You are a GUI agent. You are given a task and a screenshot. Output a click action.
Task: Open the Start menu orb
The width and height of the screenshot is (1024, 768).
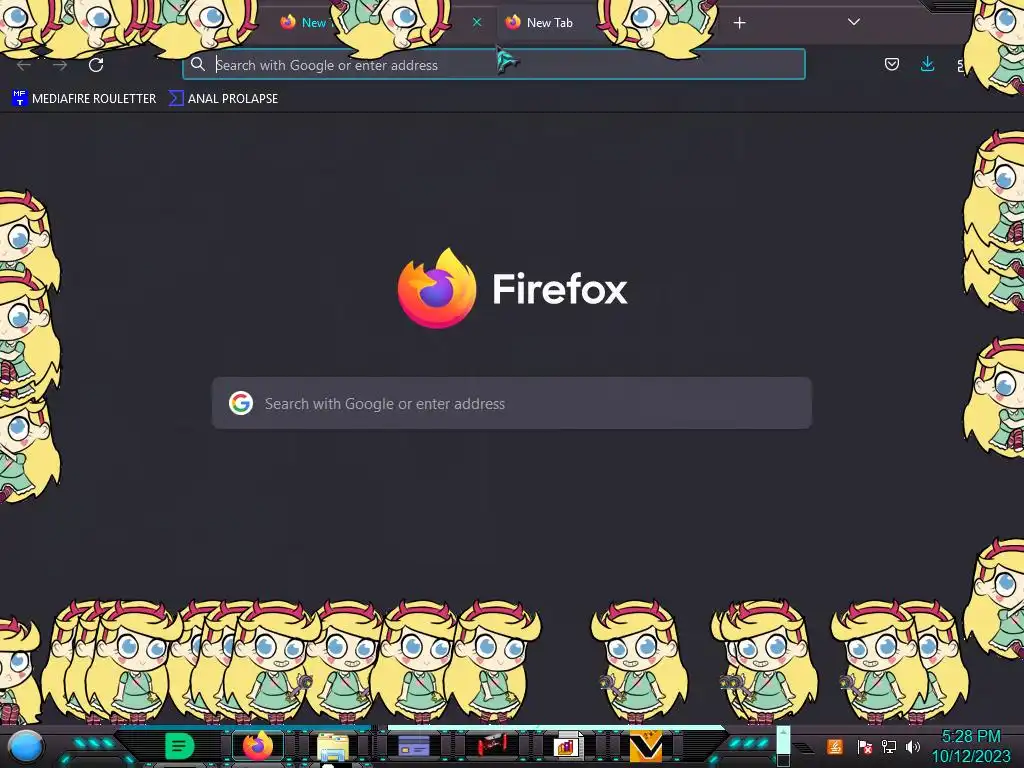[25, 746]
